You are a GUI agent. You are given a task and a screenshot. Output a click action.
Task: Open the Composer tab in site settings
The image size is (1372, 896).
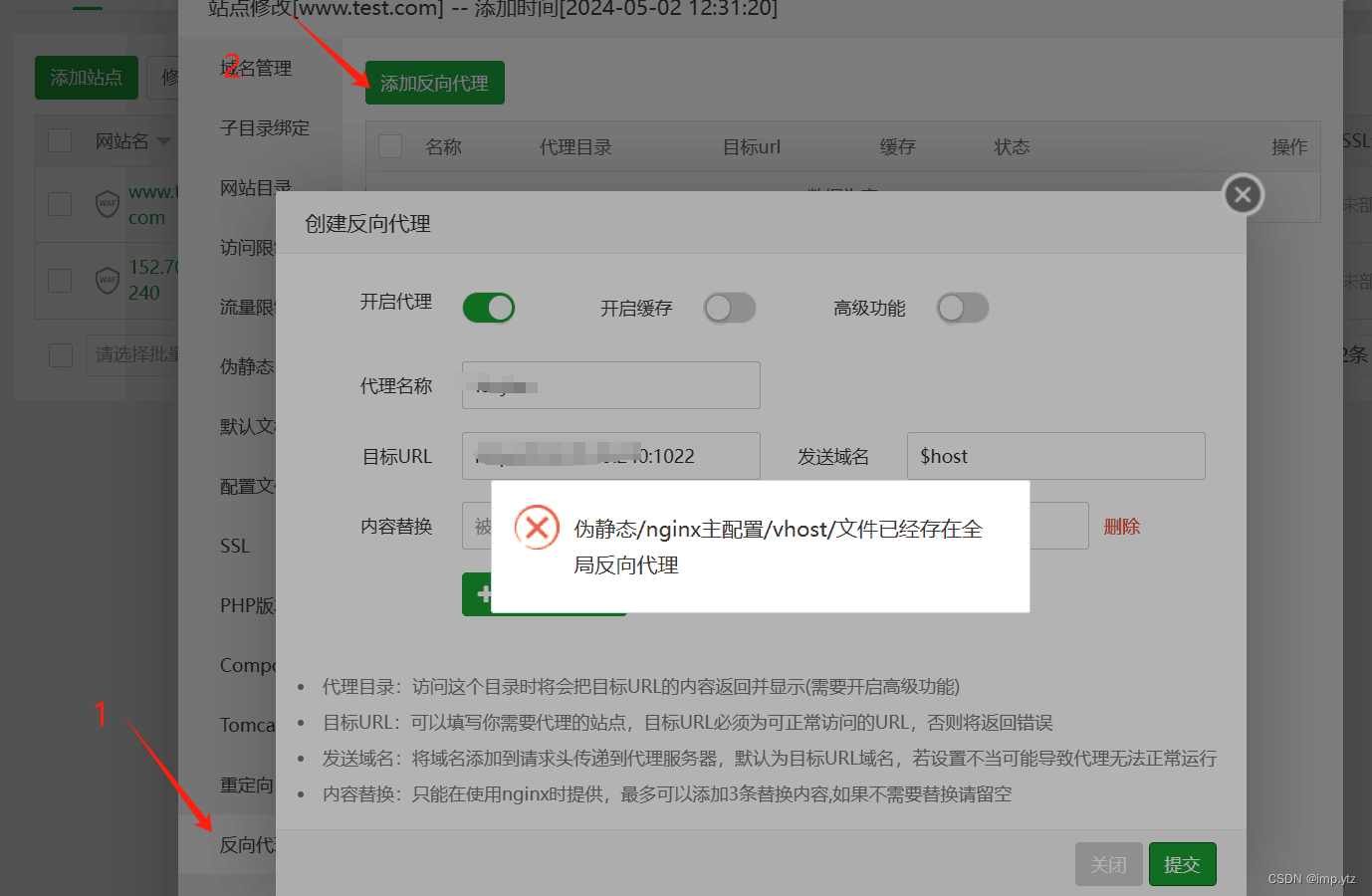247,665
